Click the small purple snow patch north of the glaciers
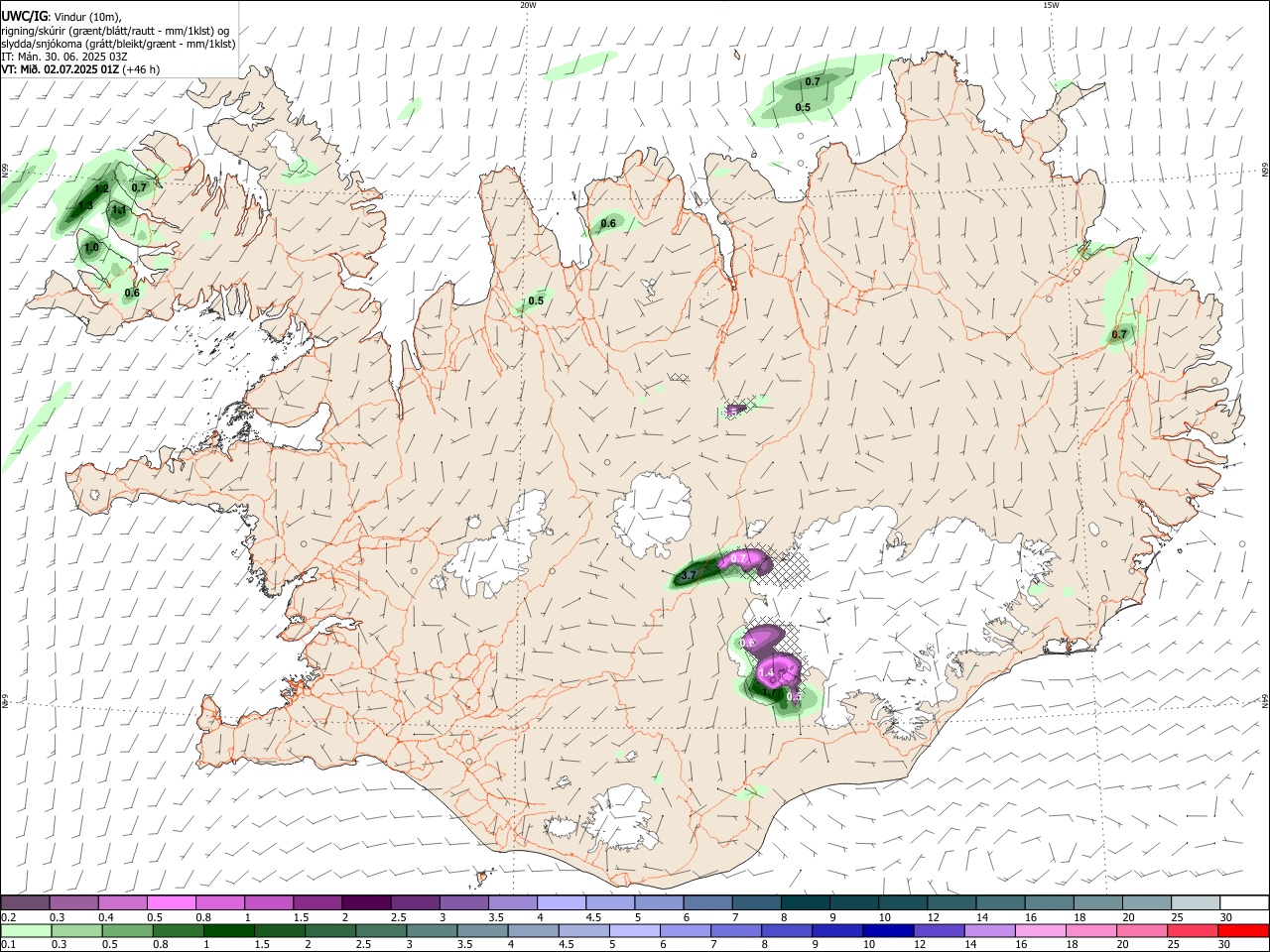 (734, 409)
